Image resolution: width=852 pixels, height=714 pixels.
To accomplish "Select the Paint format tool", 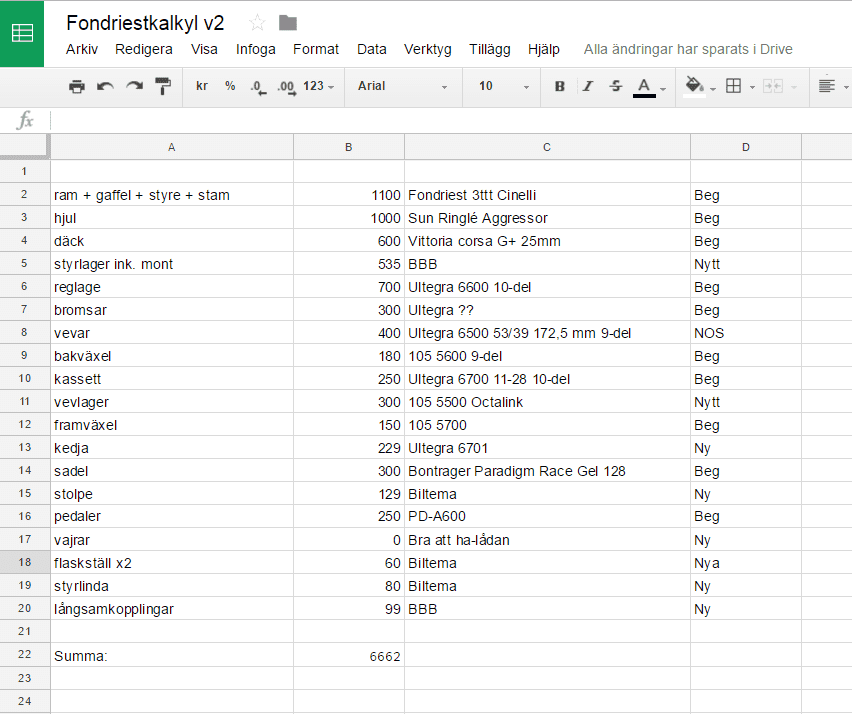I will pyautogui.click(x=163, y=86).
